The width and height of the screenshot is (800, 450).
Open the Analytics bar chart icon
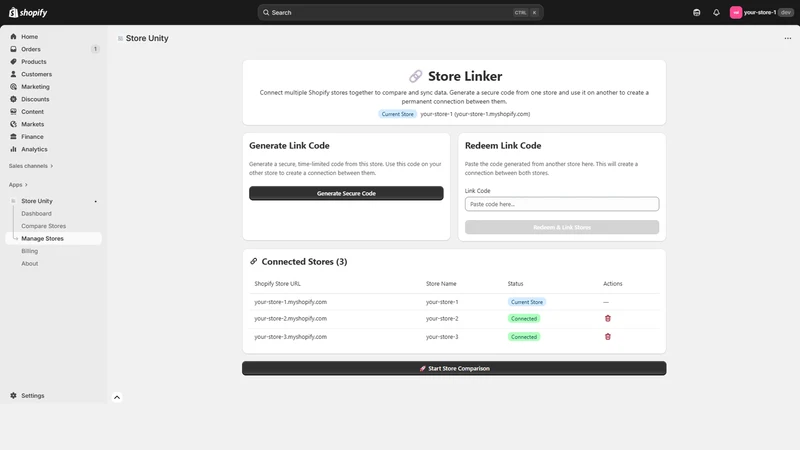pyautogui.click(x=13, y=149)
